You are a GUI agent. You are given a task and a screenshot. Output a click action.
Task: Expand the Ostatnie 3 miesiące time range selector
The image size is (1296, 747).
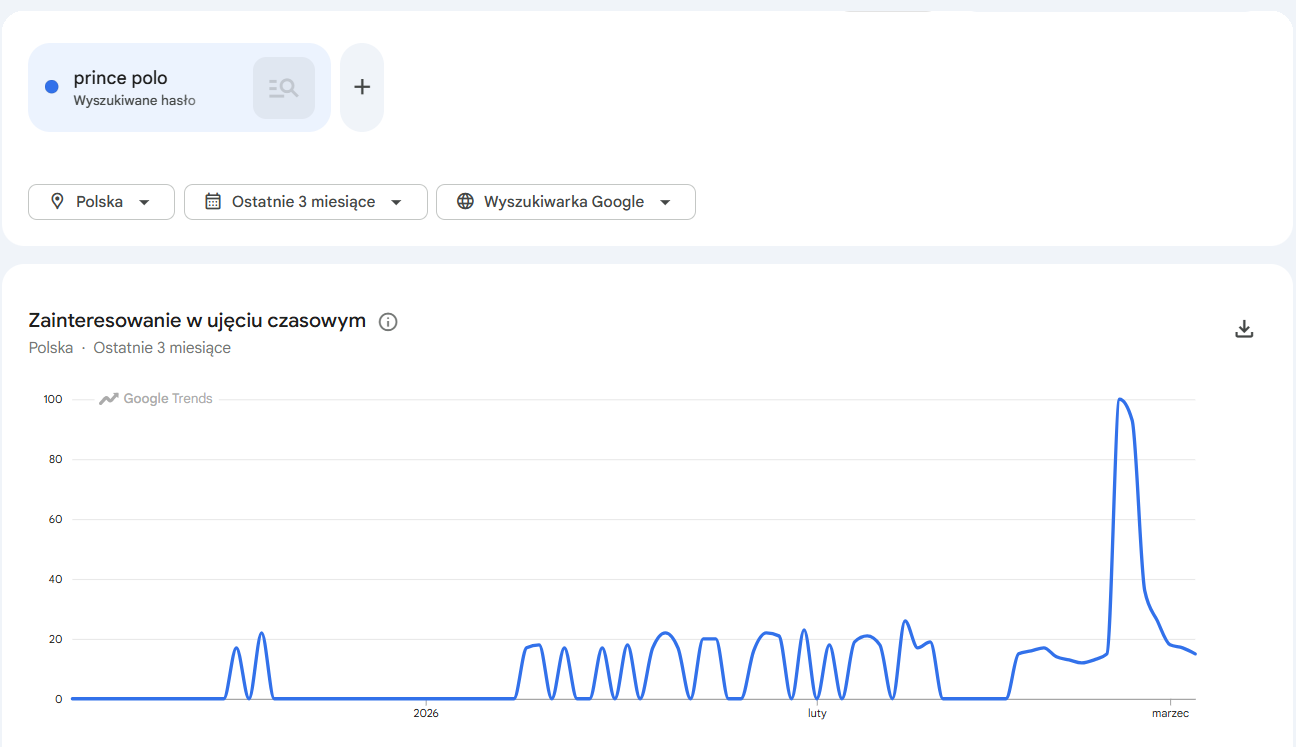point(305,201)
